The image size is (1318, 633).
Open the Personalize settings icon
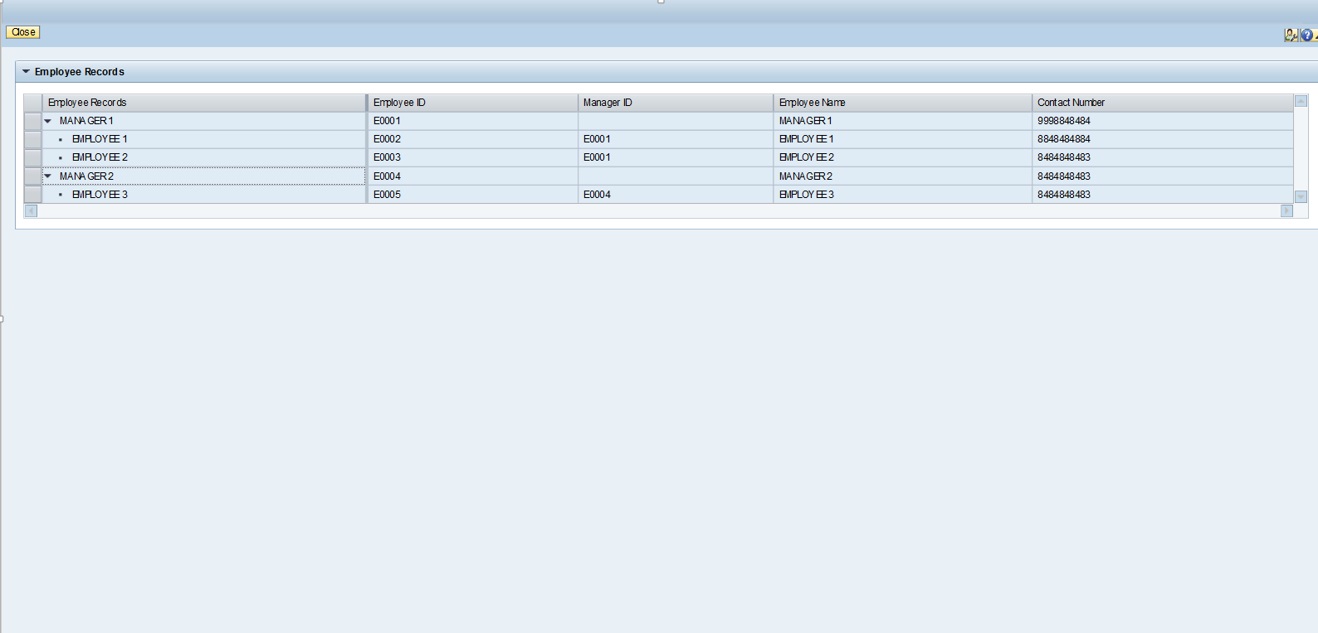(x=1293, y=33)
